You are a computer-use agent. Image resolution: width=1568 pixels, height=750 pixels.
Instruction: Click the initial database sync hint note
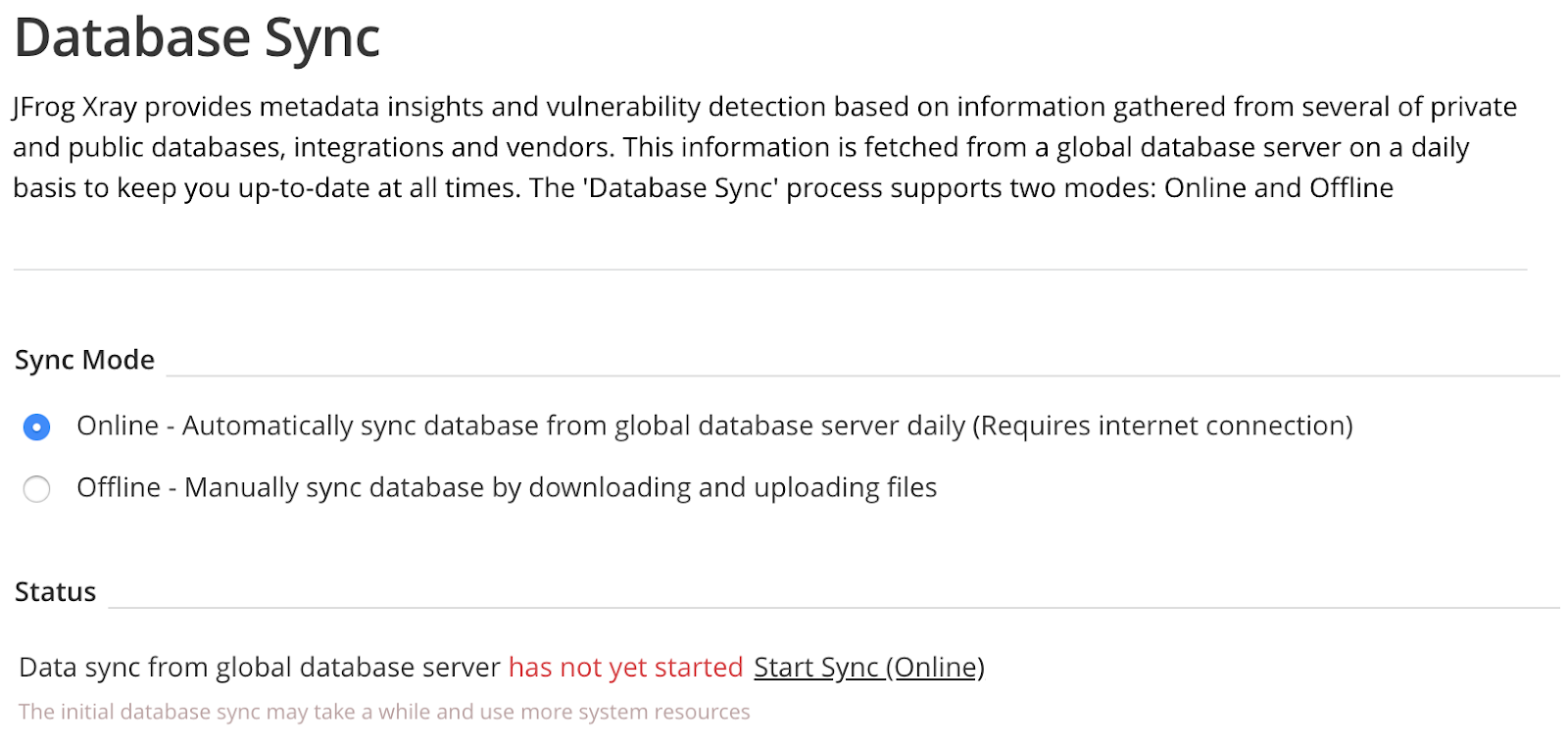coord(384,712)
